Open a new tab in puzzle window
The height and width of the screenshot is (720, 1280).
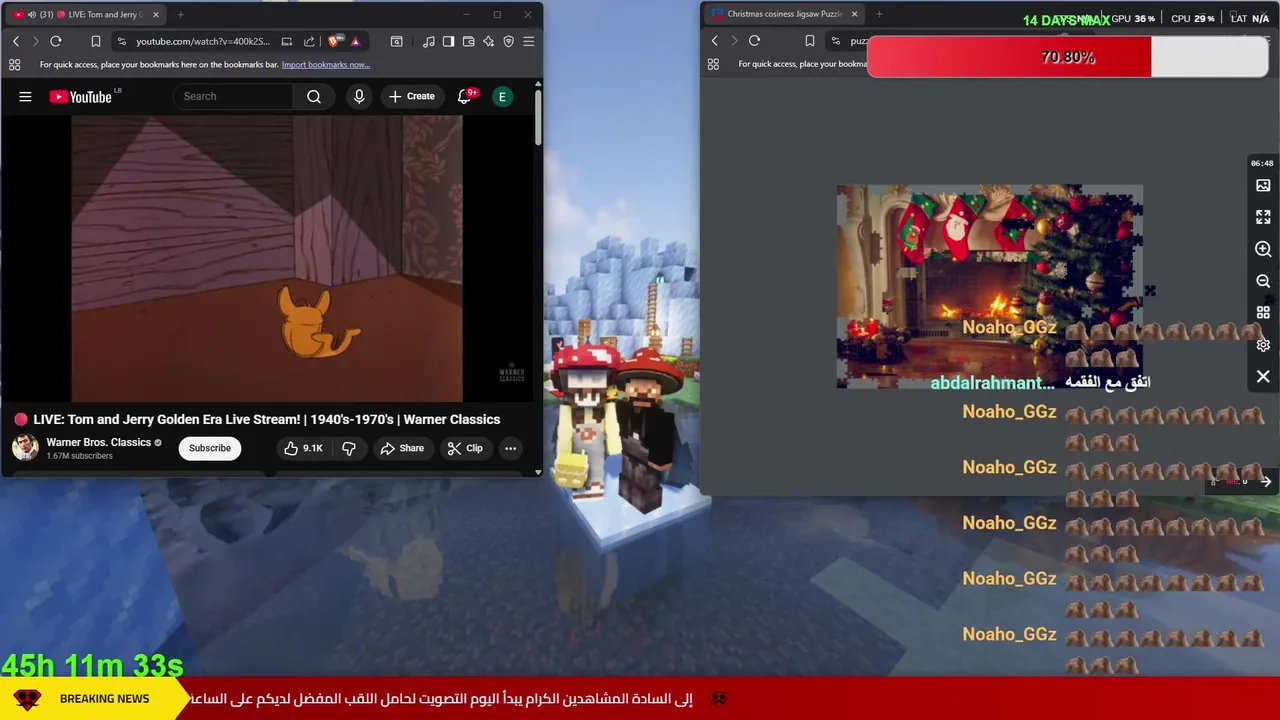point(879,14)
